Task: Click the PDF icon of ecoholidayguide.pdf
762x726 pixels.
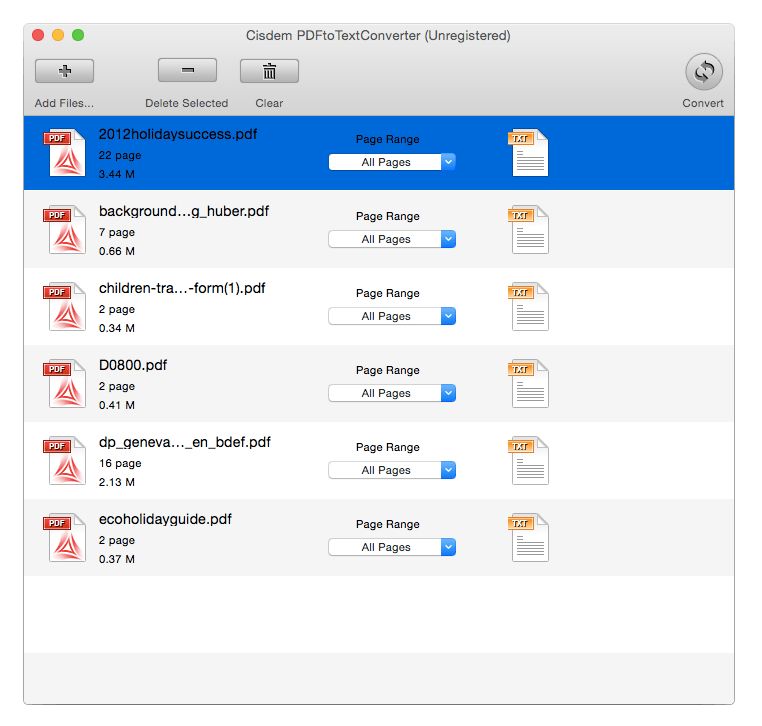Action: click(x=65, y=538)
